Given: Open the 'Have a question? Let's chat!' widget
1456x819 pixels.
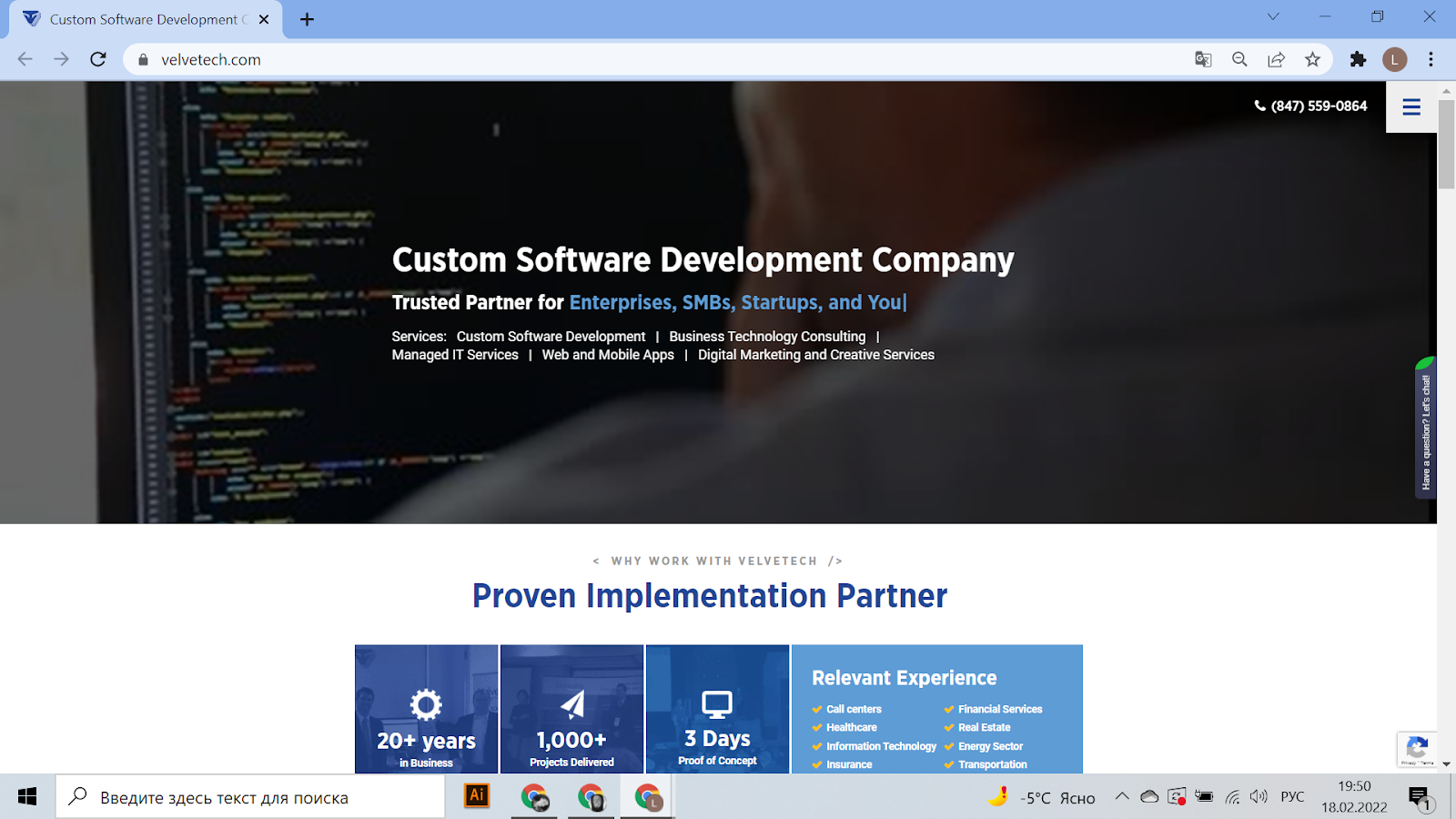Looking at the screenshot, I should [1425, 428].
